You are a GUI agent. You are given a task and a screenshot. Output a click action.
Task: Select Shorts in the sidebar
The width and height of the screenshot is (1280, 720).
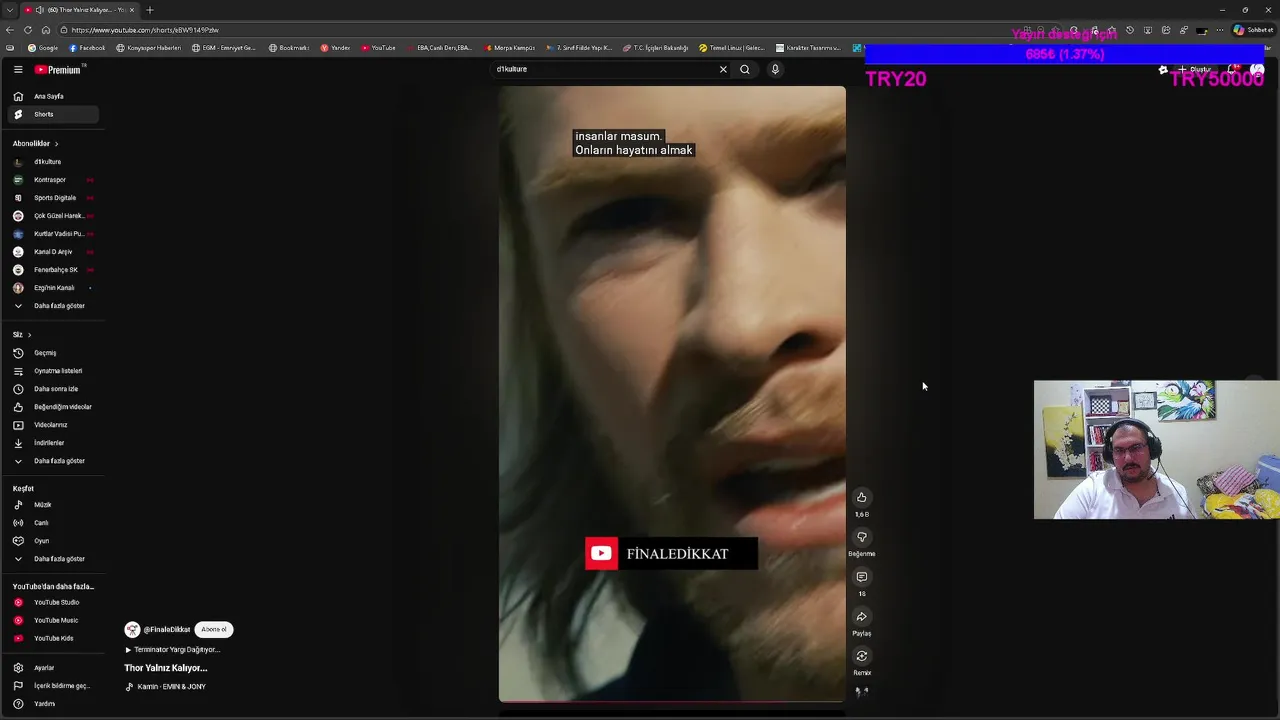[53, 114]
